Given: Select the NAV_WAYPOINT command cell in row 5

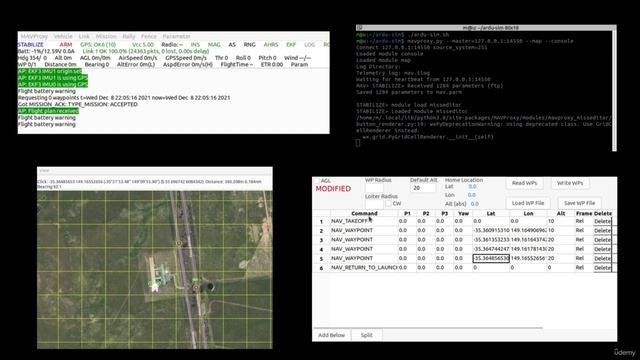Looking at the screenshot, I should tap(364, 258).
